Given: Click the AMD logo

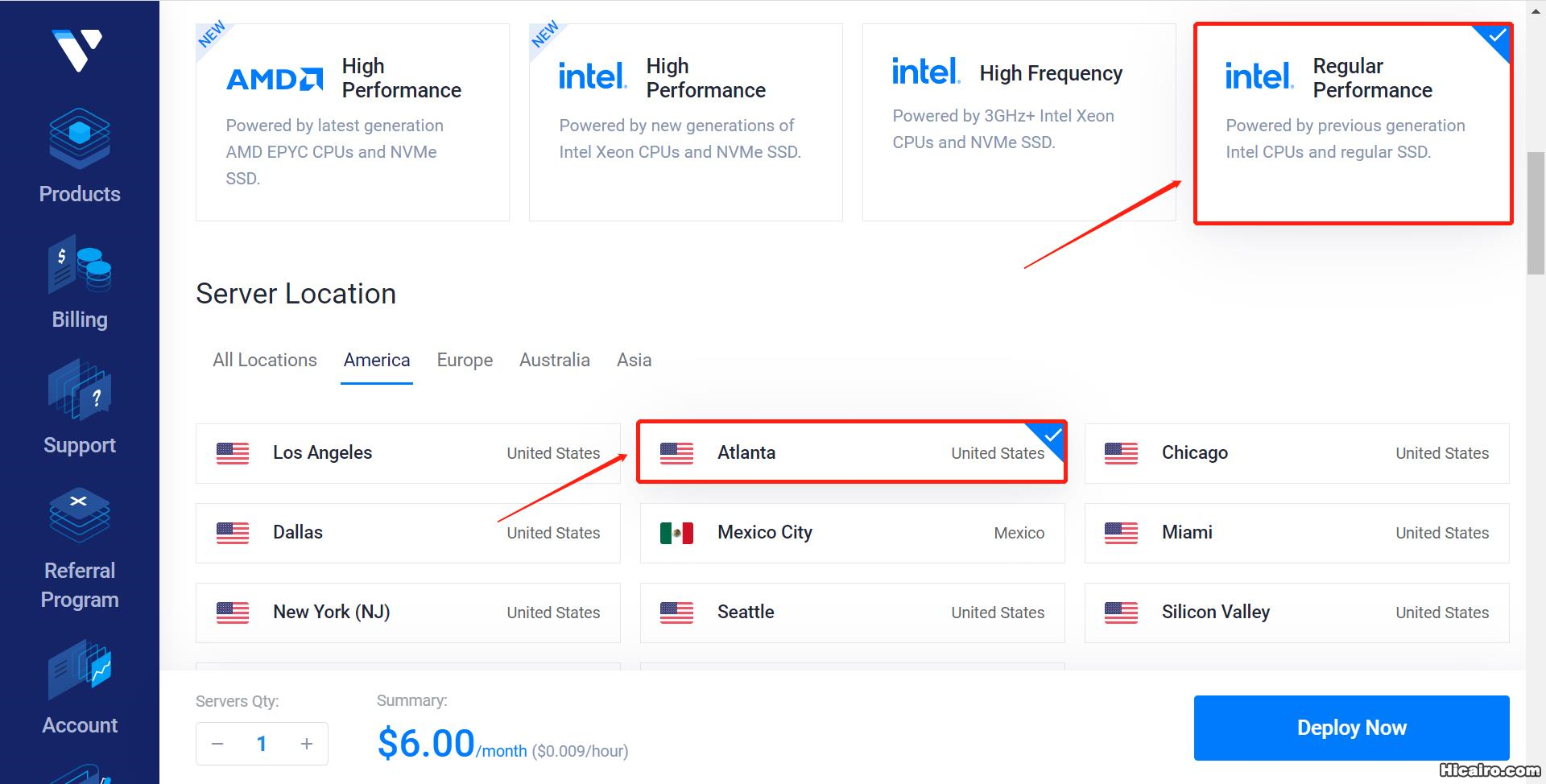Looking at the screenshot, I should pyautogui.click(x=275, y=78).
